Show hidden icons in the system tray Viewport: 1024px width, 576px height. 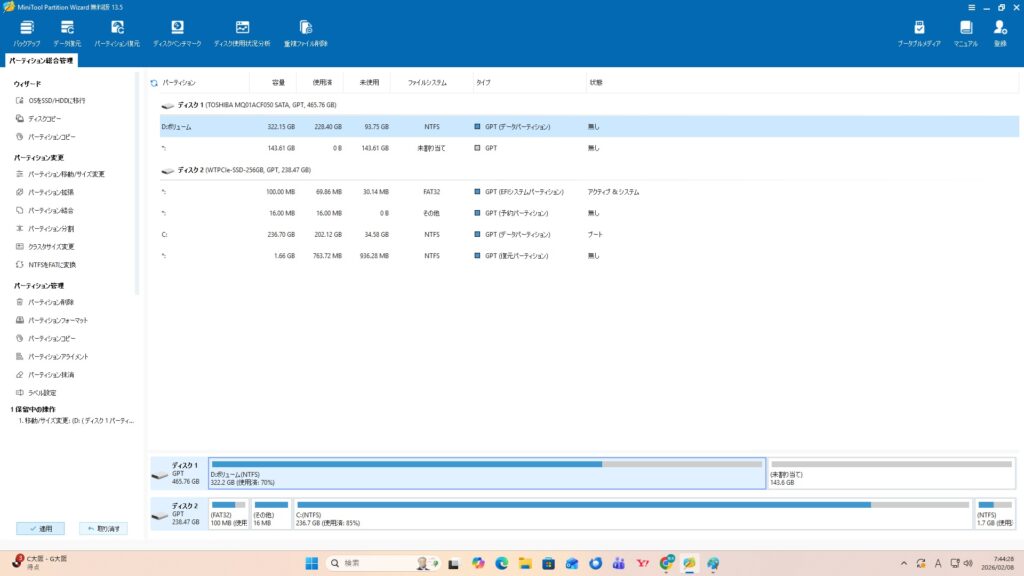905,563
